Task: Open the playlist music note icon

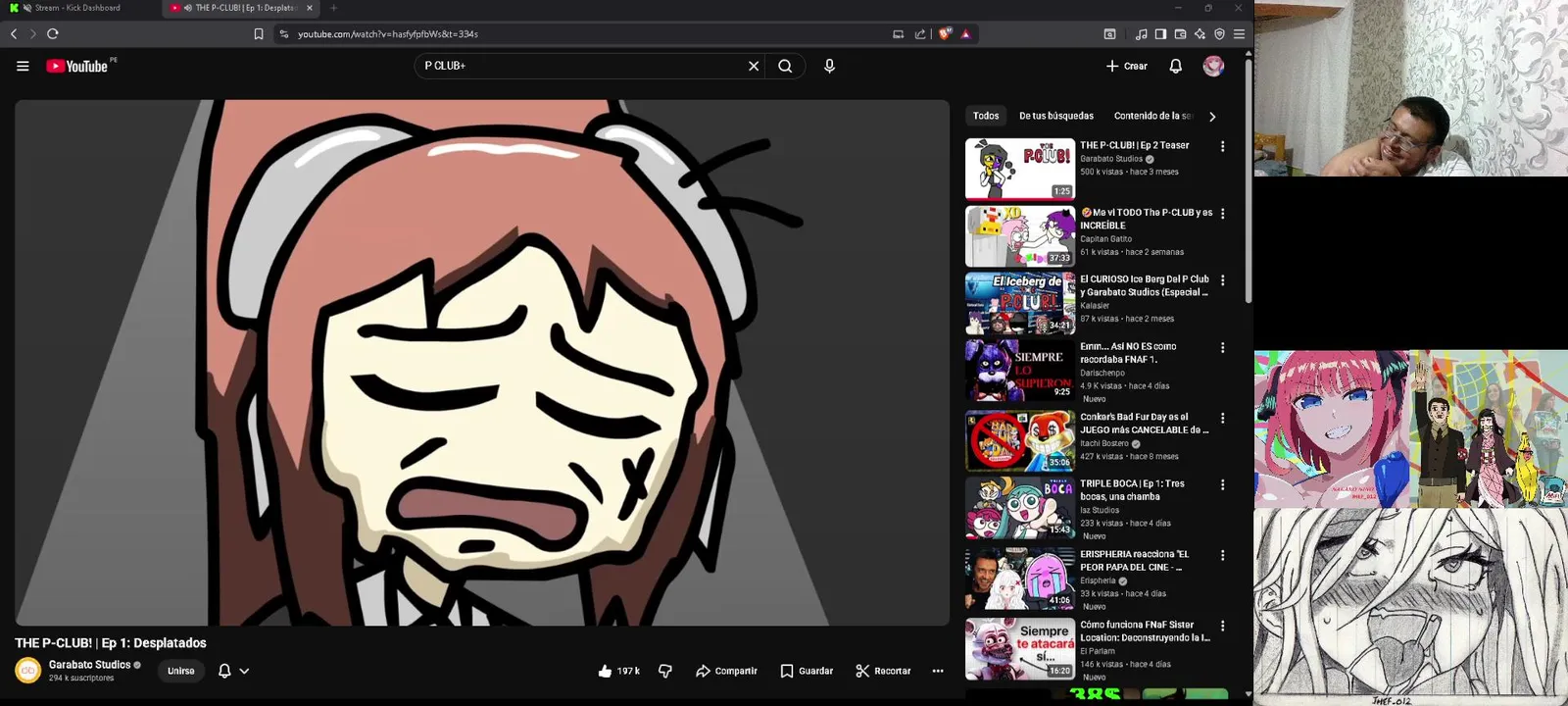Action: [x=1141, y=33]
